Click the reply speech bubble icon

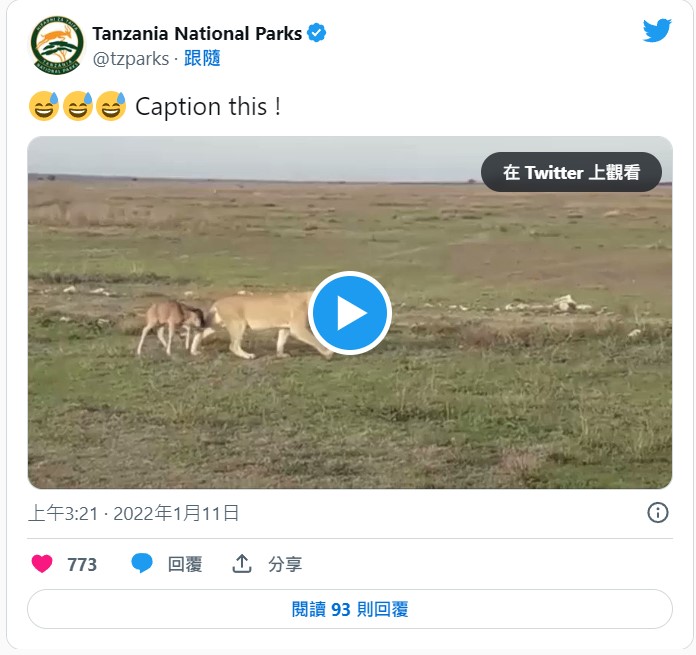pyautogui.click(x=142, y=564)
